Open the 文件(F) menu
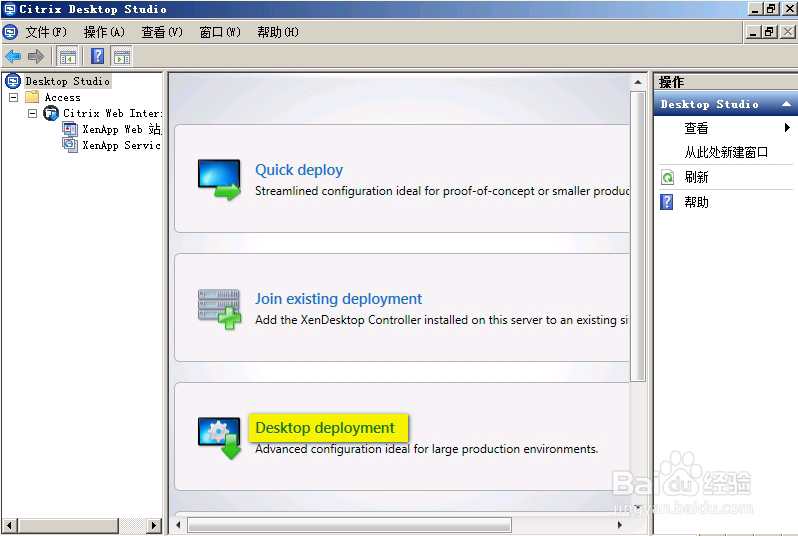The image size is (798, 536). pos(46,32)
